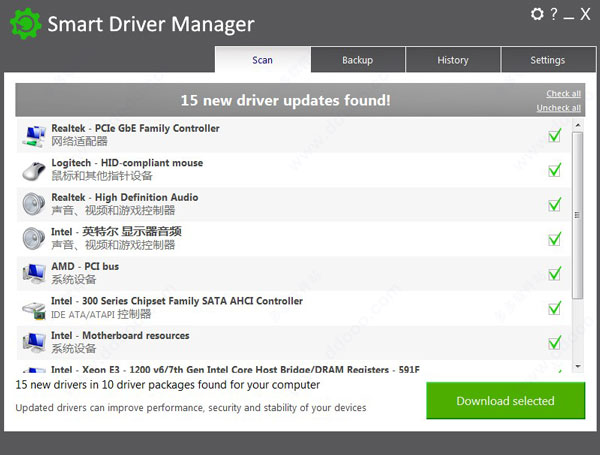Click the Intel SATA AHCI Controller drive icon

click(34, 308)
